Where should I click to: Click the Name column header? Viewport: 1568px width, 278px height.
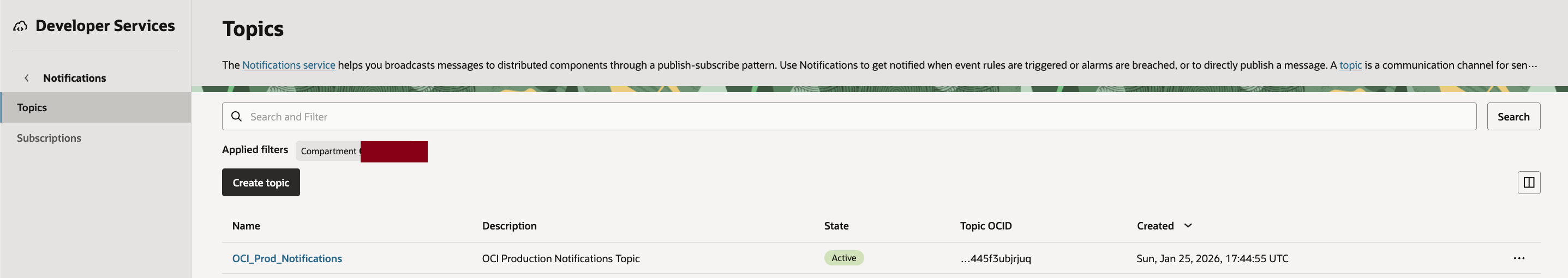[246, 226]
